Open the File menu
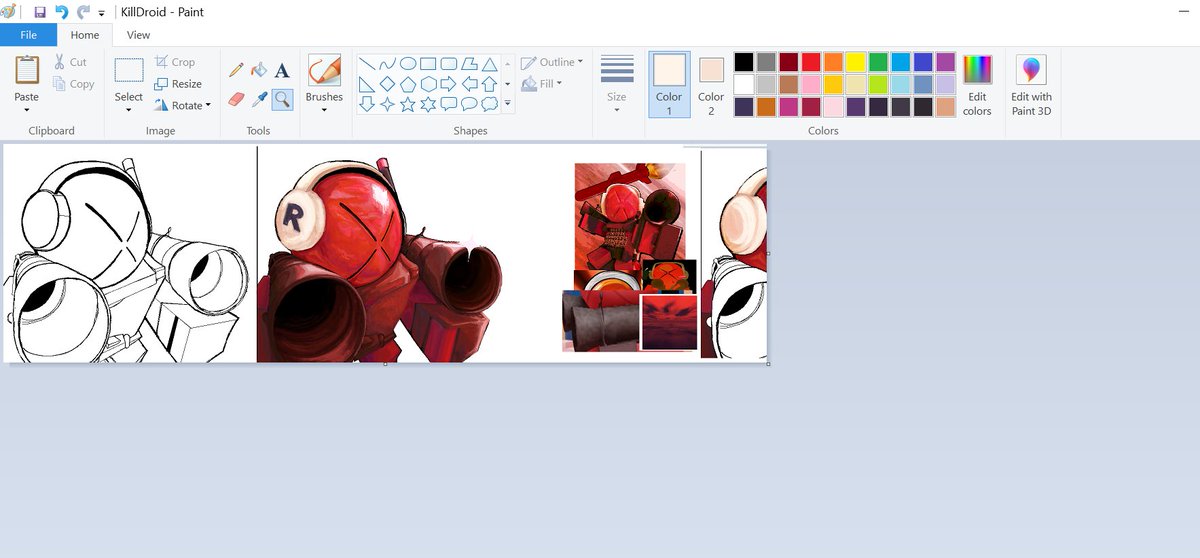This screenshot has height=558, width=1200. pos(28,35)
